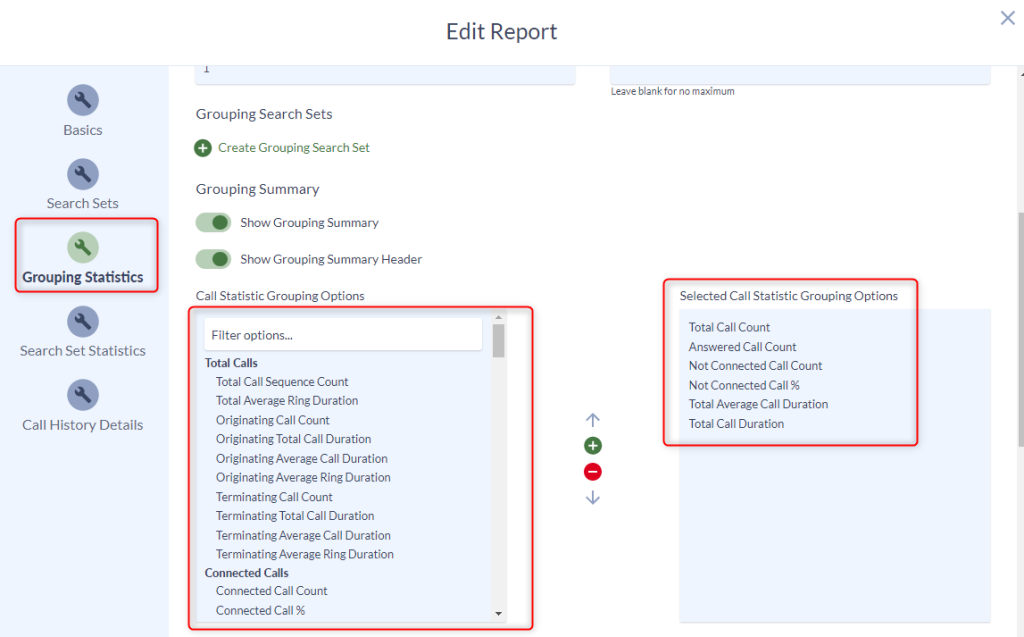Click the options list scroll-up arrow
This screenshot has height=637, width=1024.
(498, 318)
